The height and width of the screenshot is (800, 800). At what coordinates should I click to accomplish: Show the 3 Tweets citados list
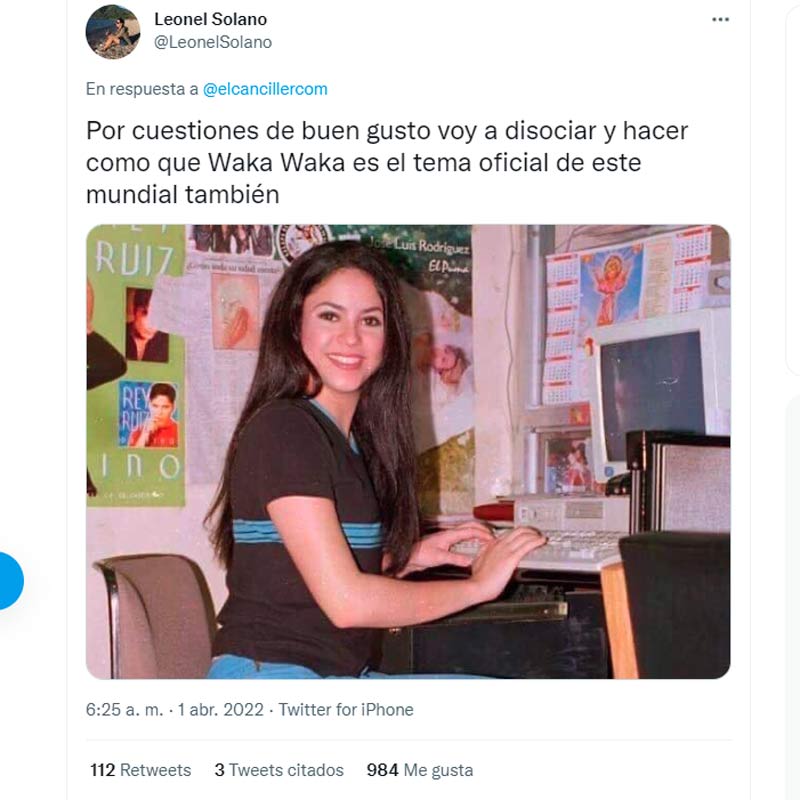279,769
